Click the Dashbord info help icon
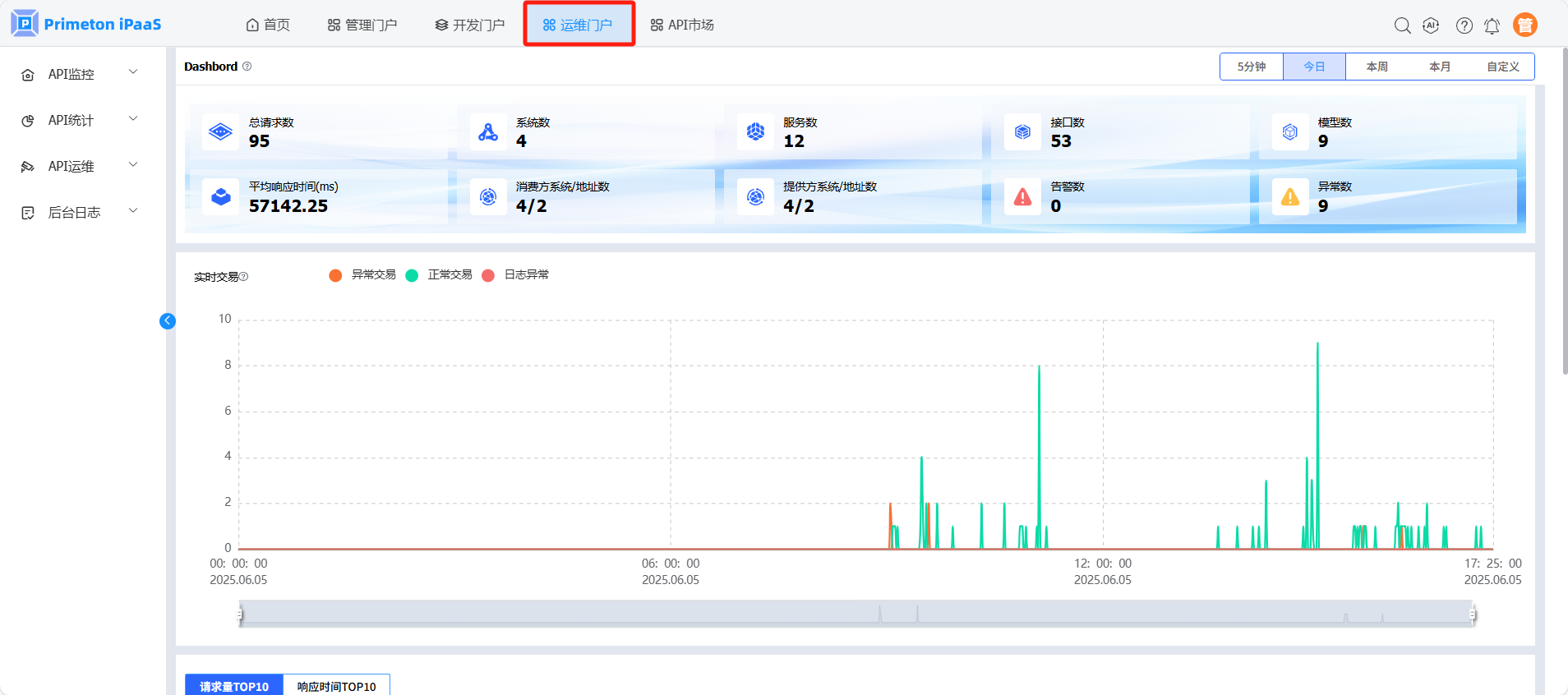 coord(247,67)
